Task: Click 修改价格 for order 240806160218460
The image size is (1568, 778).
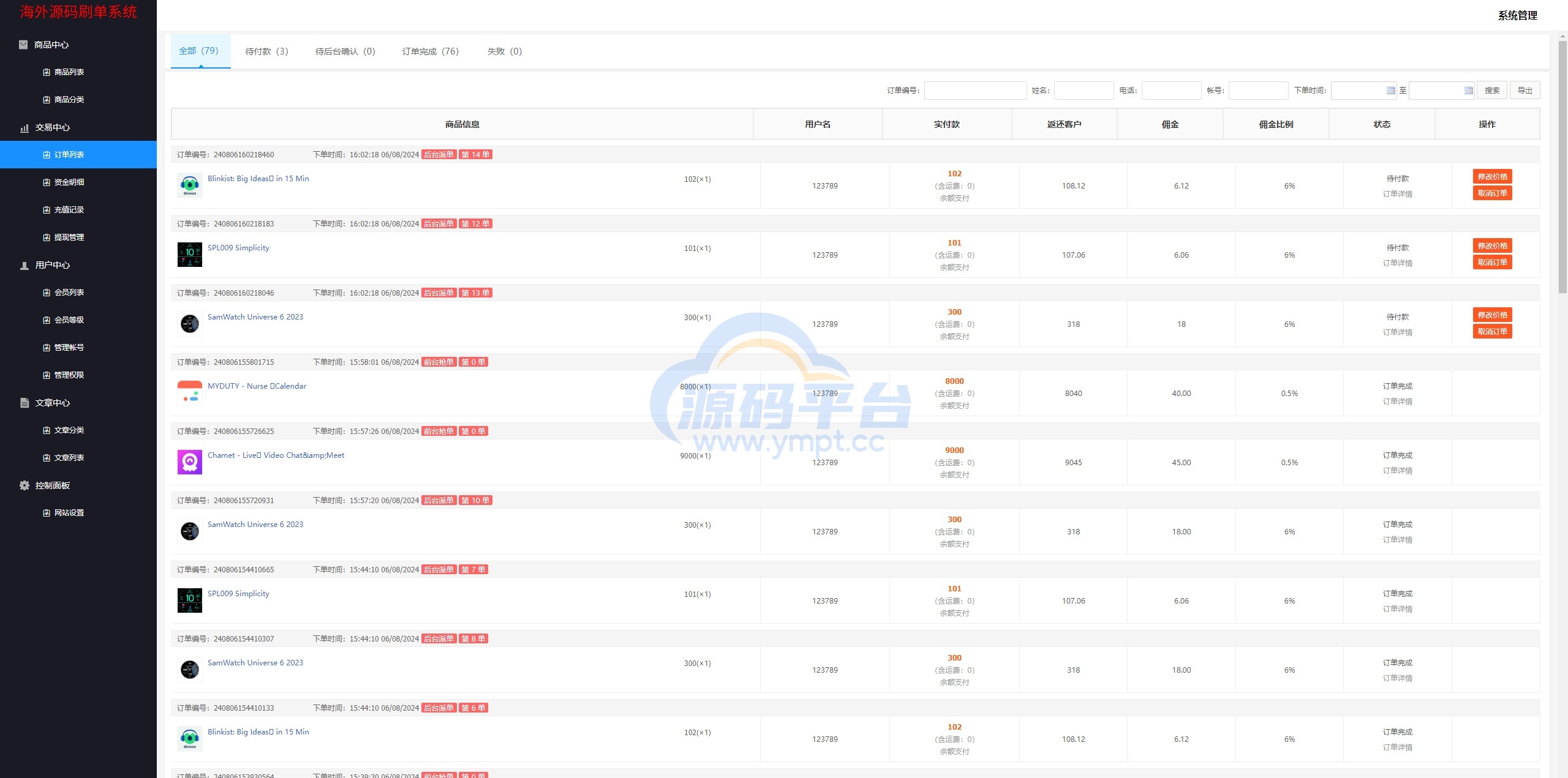Action: point(1492,177)
